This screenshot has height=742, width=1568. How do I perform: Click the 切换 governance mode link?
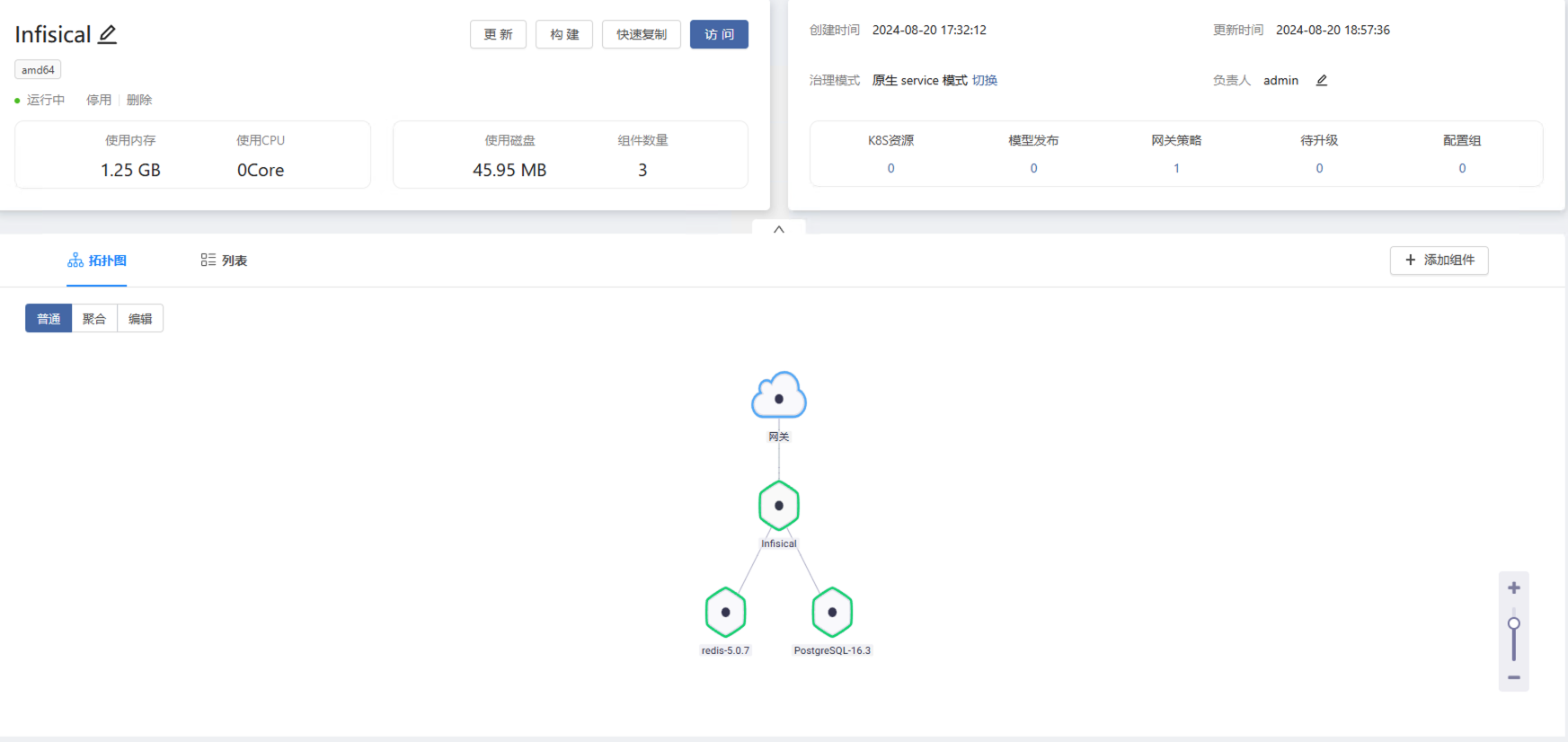[985, 80]
